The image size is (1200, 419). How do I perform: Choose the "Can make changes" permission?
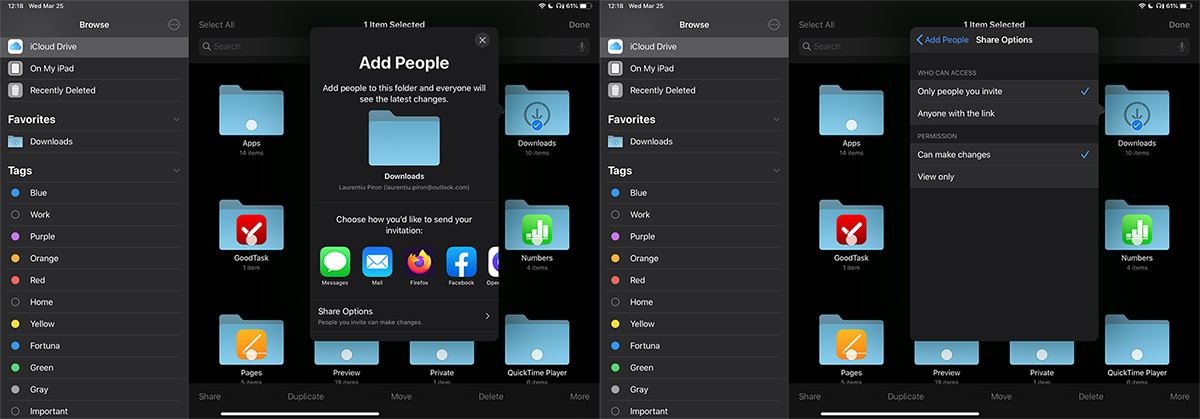(x=1004, y=155)
